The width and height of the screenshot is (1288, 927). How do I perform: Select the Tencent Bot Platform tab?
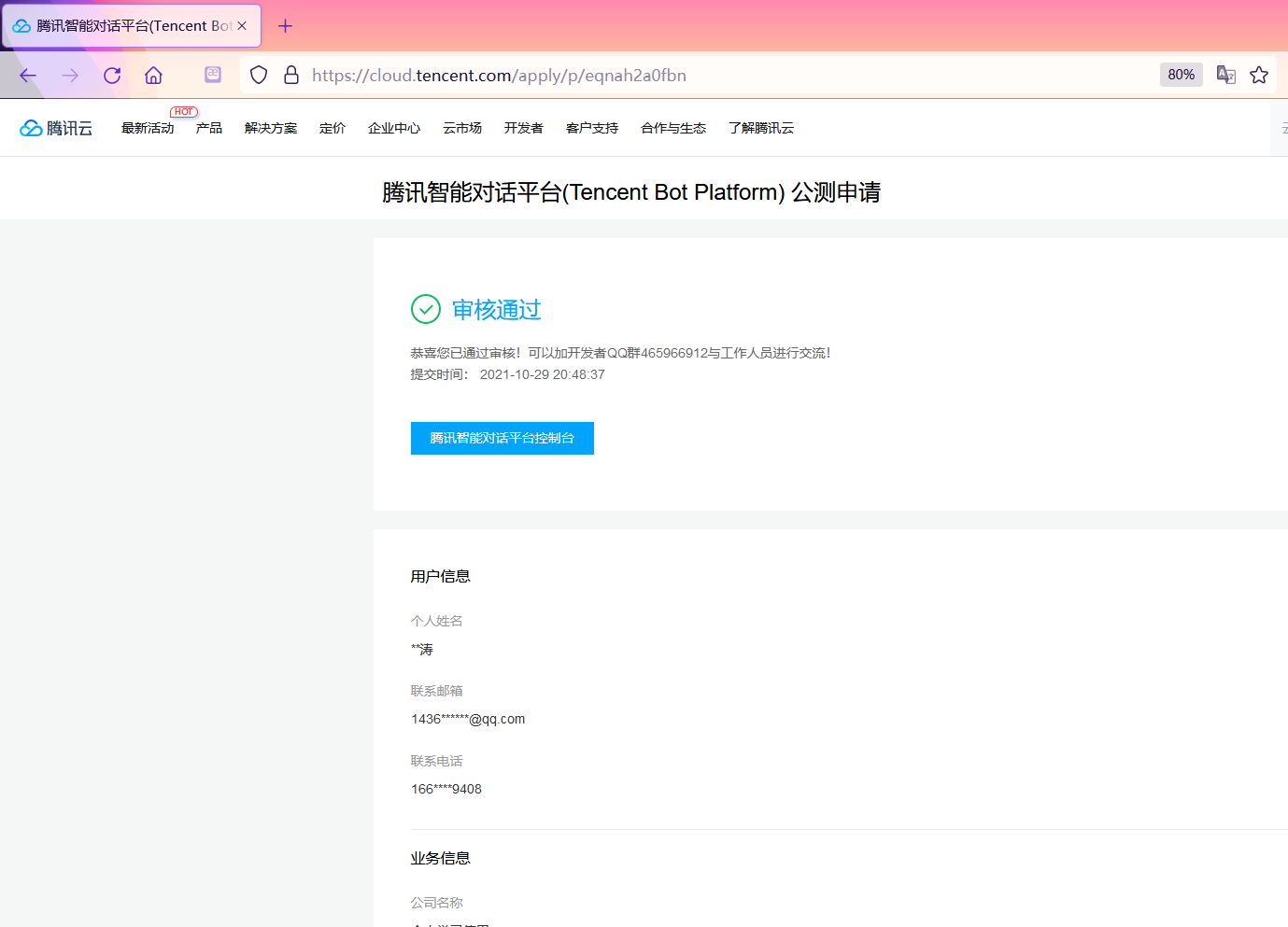[x=132, y=26]
